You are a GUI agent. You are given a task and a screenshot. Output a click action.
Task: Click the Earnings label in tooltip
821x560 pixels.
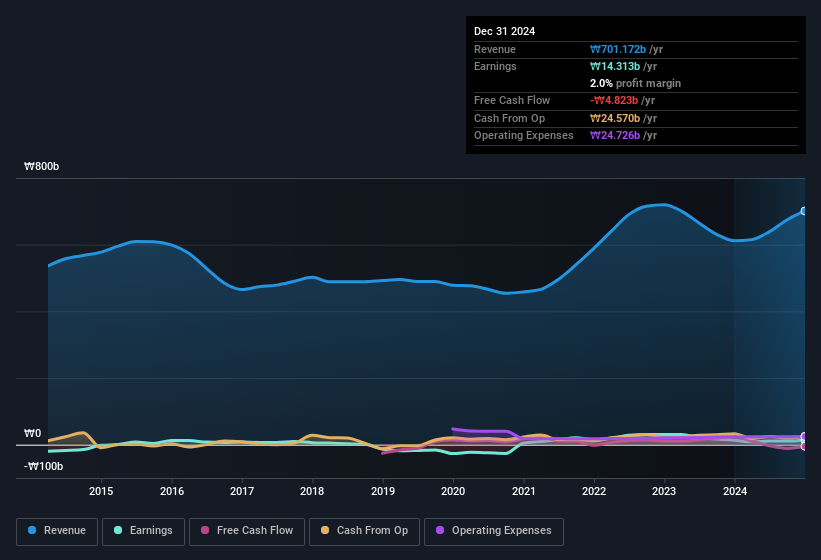[495, 66]
